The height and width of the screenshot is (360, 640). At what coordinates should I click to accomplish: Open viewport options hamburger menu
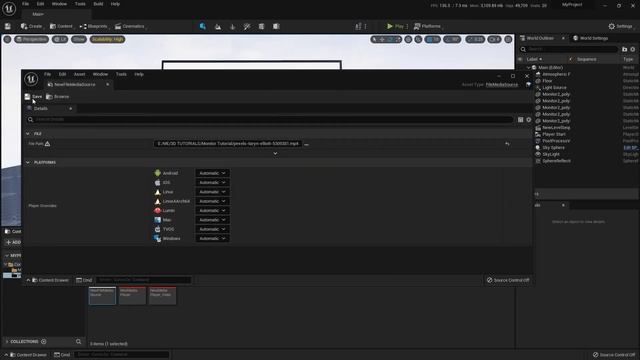7,40
